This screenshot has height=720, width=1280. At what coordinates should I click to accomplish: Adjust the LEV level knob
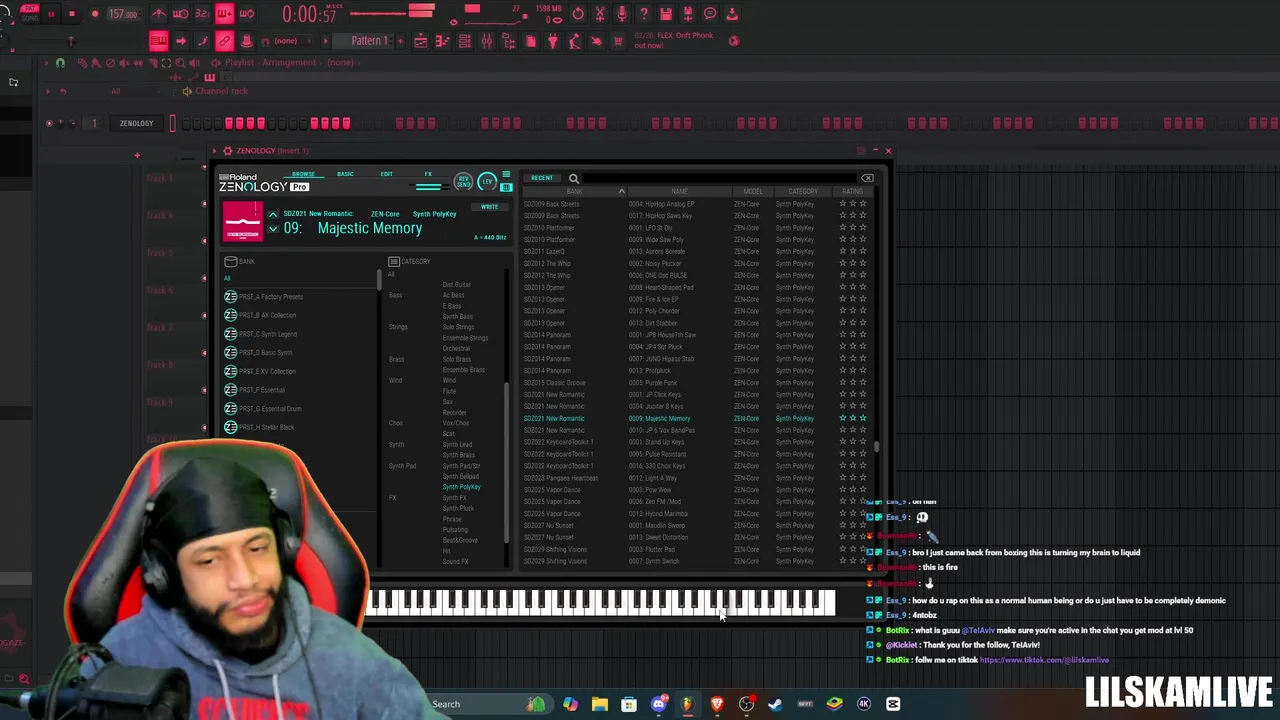point(487,181)
